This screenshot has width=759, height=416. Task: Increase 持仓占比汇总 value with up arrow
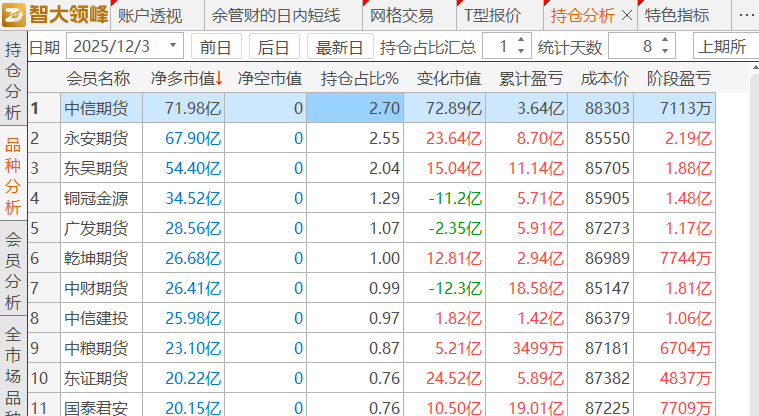[x=521, y=41]
